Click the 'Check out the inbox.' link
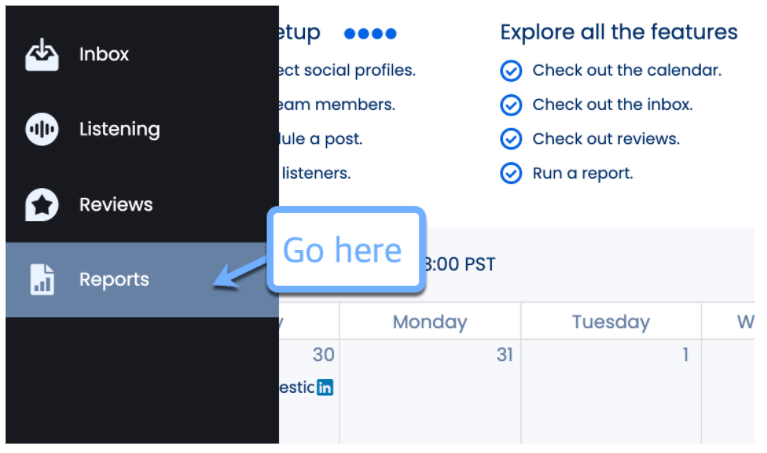The width and height of the screenshot is (767, 453). pyautogui.click(x=612, y=104)
